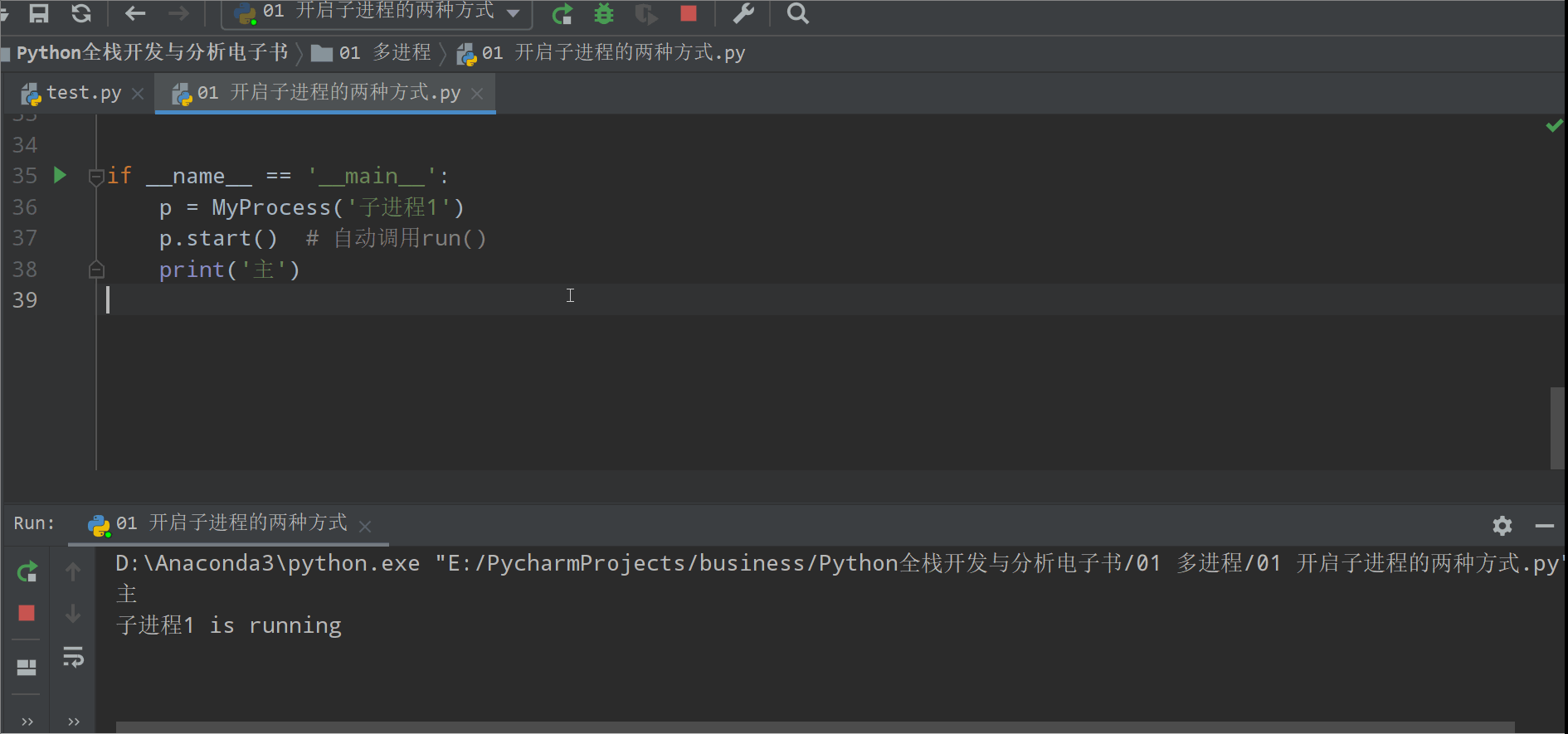Click the file breadcrumb '01 开启子进程的两种方式.py'

601,53
